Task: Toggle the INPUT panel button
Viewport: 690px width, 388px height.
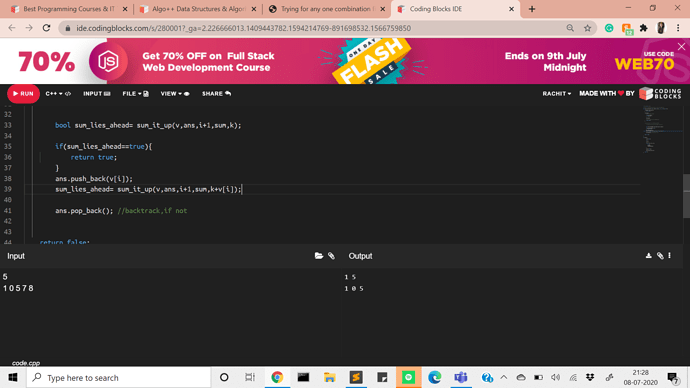Action: 97,94
